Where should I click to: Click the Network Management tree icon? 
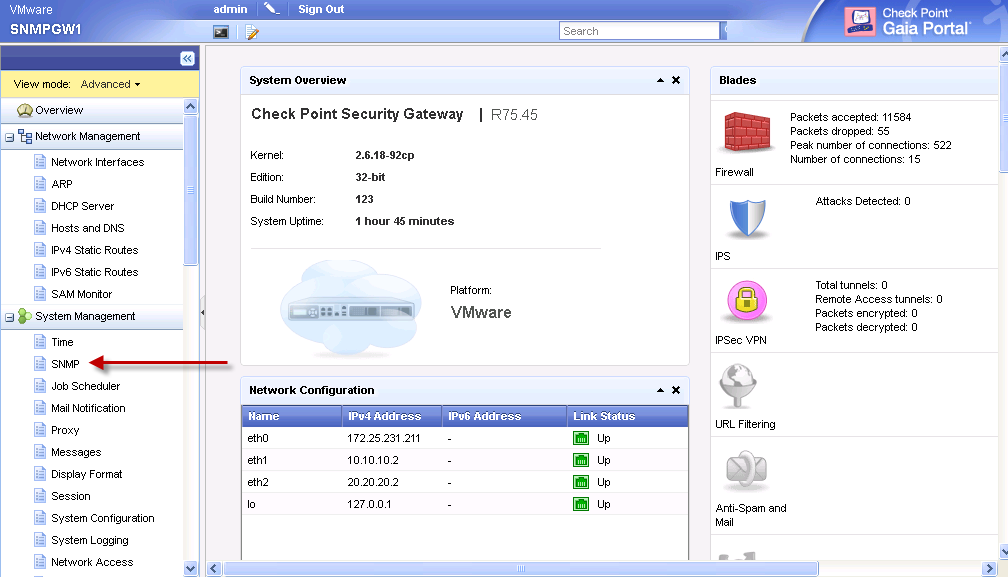(x=25, y=136)
